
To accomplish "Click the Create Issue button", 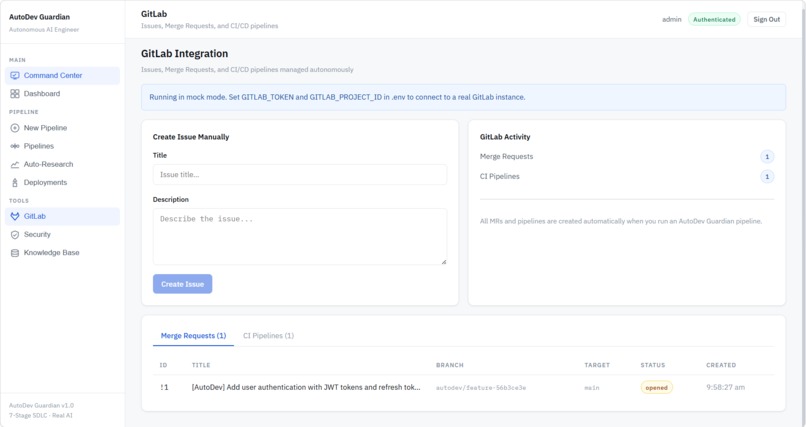I will [x=182, y=284].
